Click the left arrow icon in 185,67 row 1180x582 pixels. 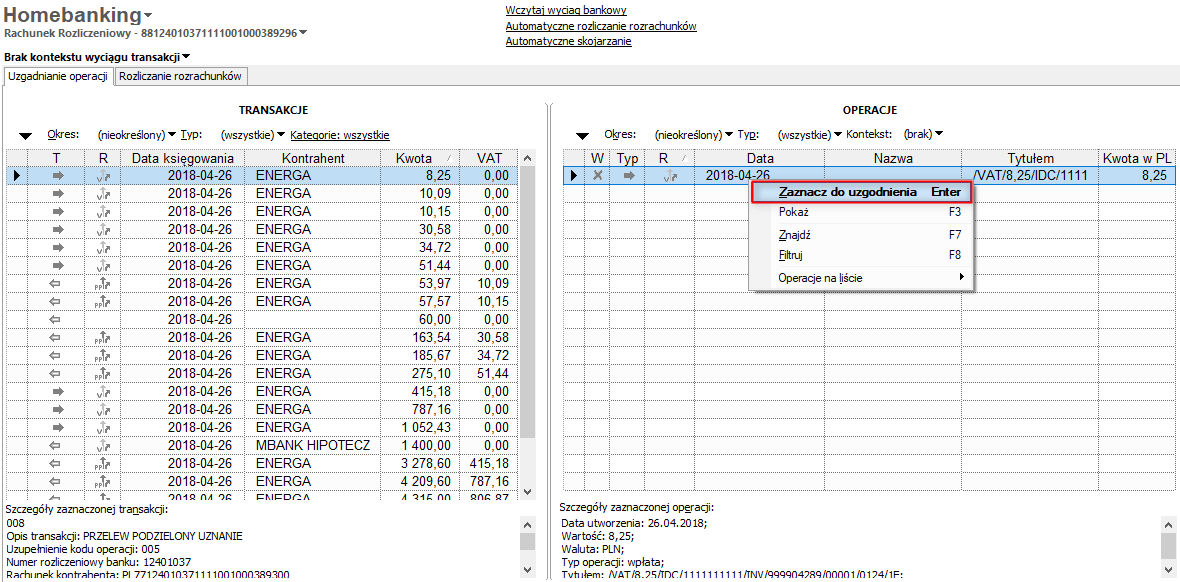tap(56, 356)
